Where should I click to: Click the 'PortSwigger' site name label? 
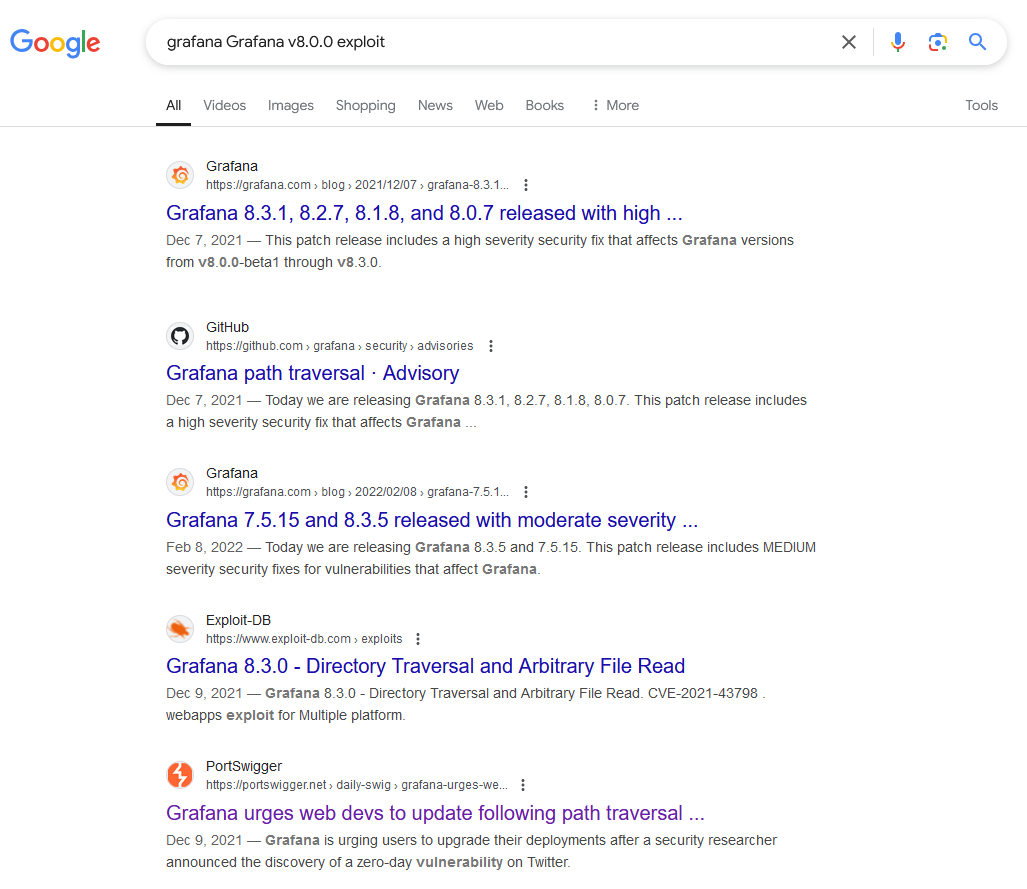tap(244, 766)
